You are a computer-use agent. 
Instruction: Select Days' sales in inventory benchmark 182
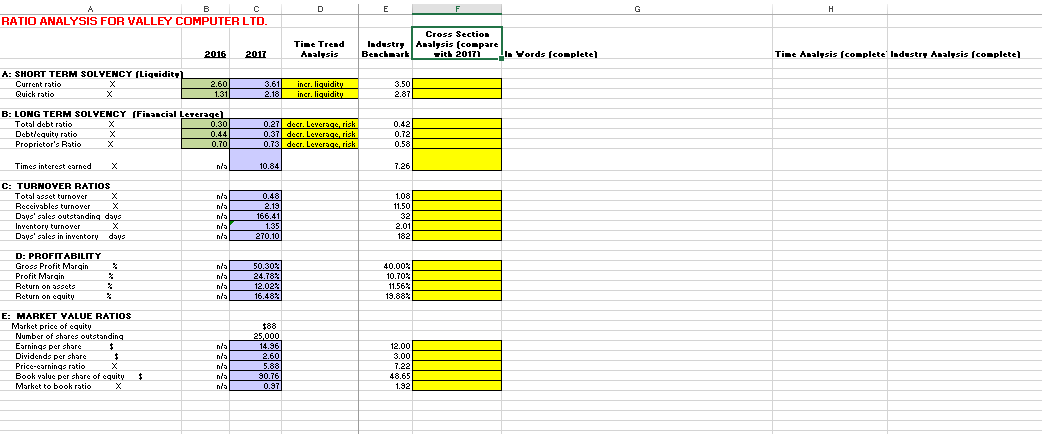pos(385,236)
